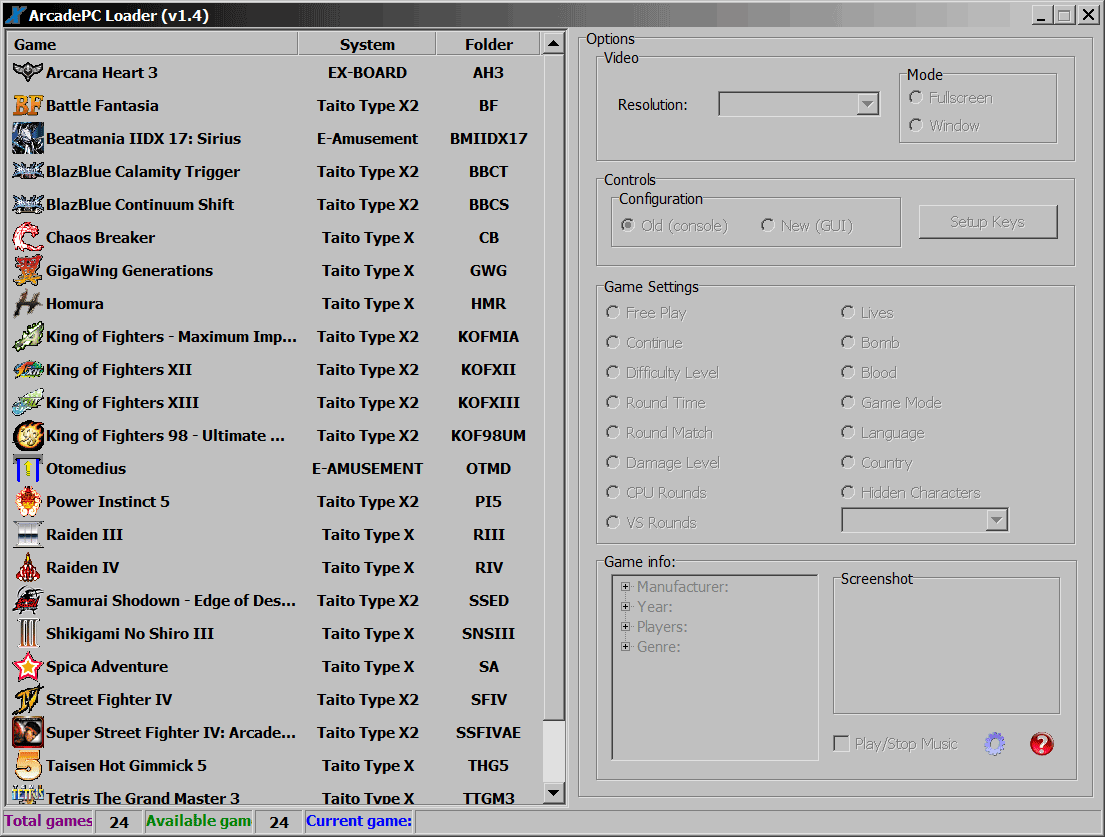The width and height of the screenshot is (1105, 837).
Task: Click the game list scroll down arrow
Action: 553,794
